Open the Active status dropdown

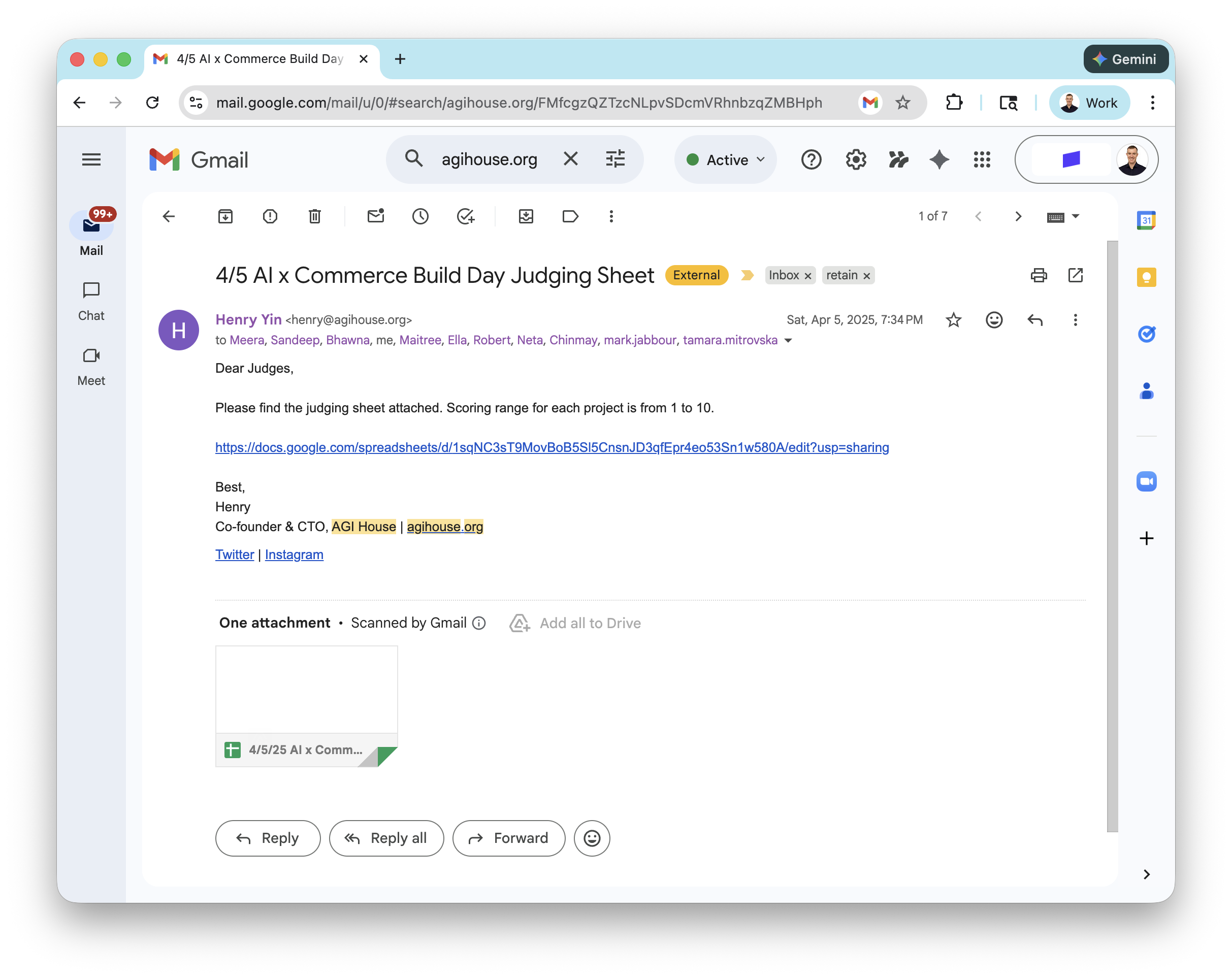coord(725,160)
